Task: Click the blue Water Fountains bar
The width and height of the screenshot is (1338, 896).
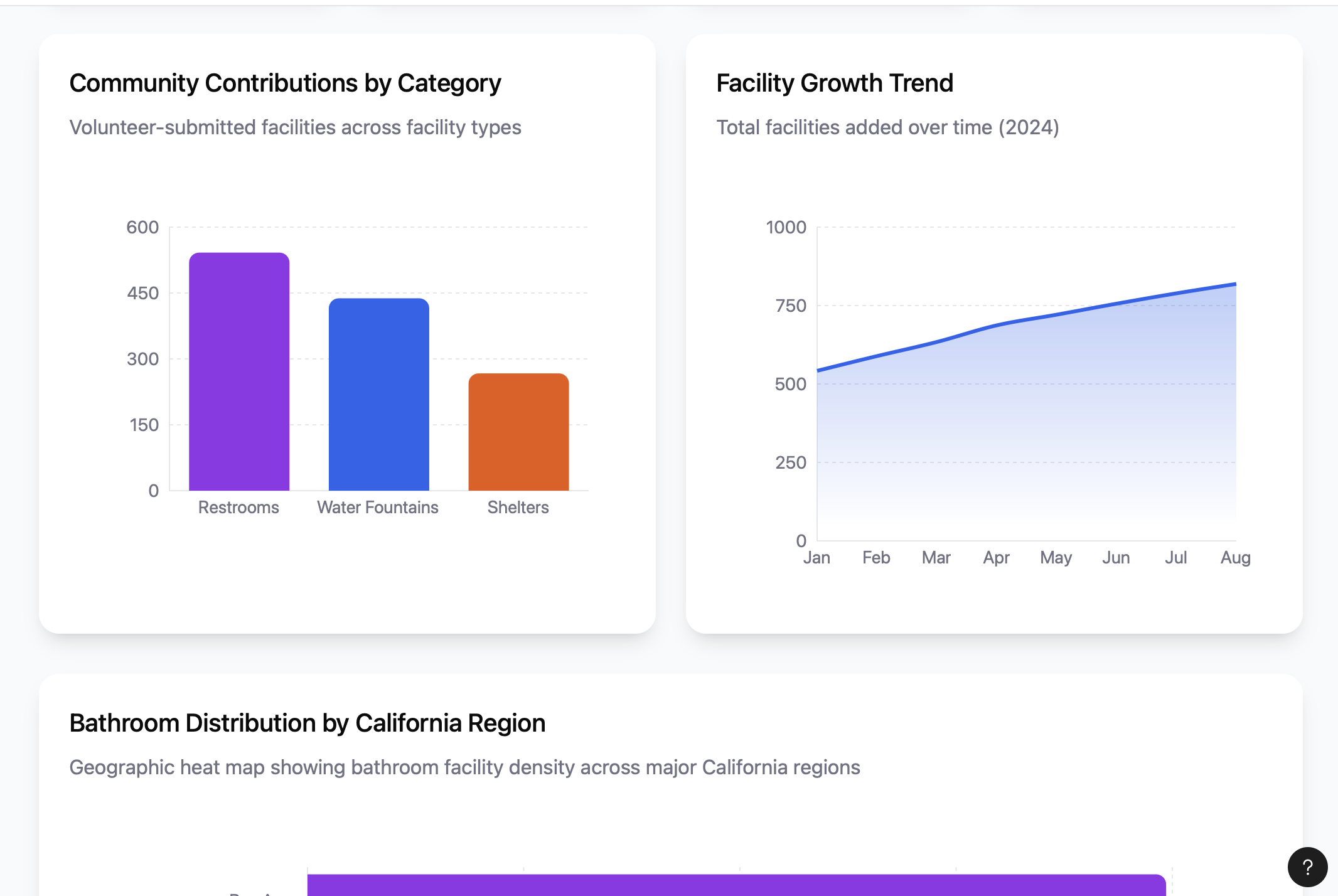Action: pos(379,394)
